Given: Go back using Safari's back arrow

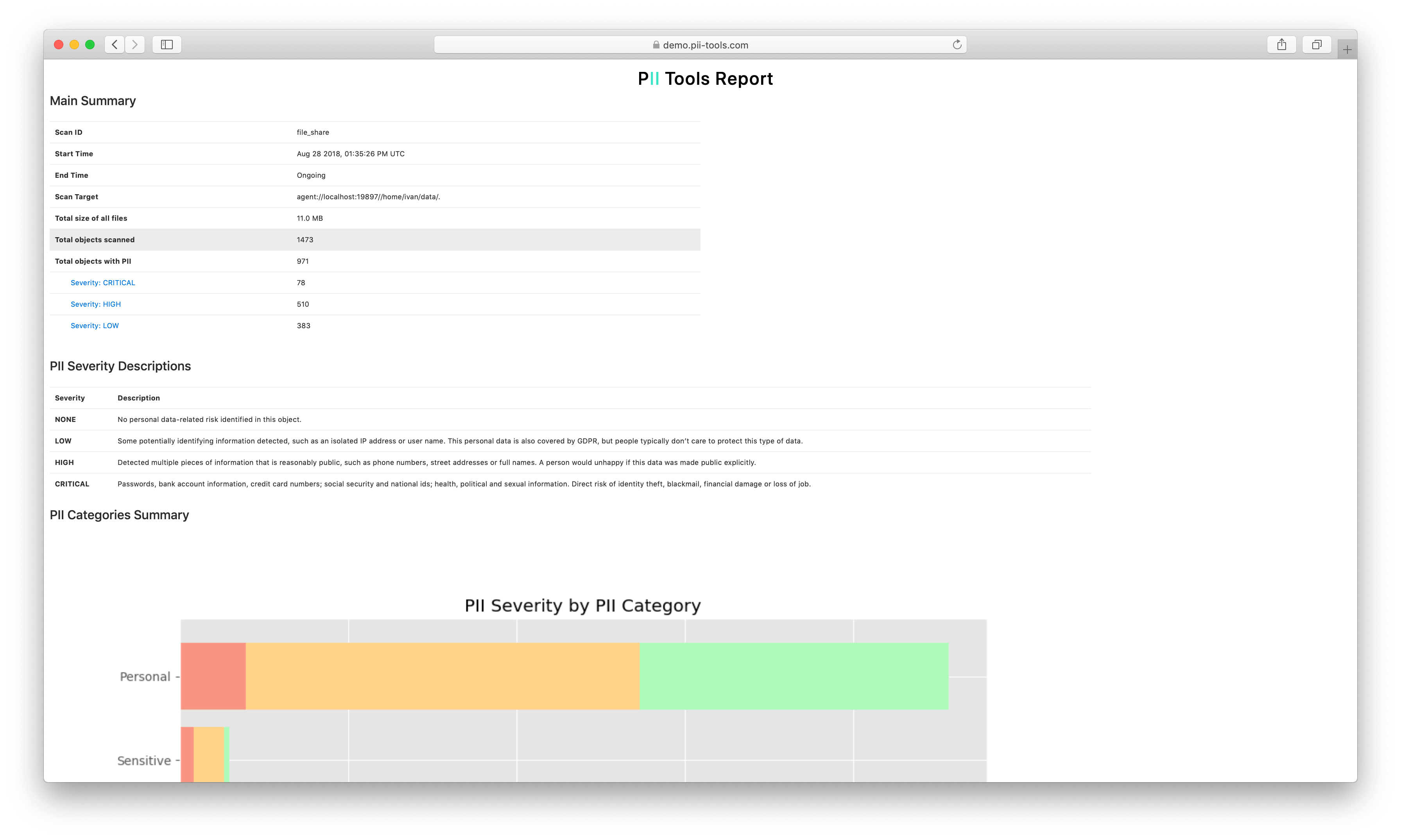Looking at the screenshot, I should point(115,45).
